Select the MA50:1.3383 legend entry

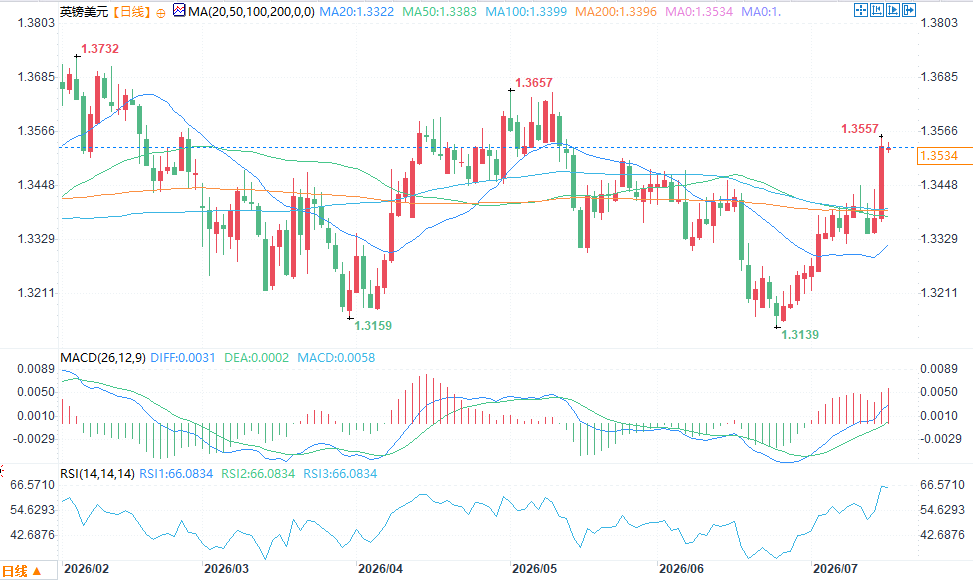439,12
